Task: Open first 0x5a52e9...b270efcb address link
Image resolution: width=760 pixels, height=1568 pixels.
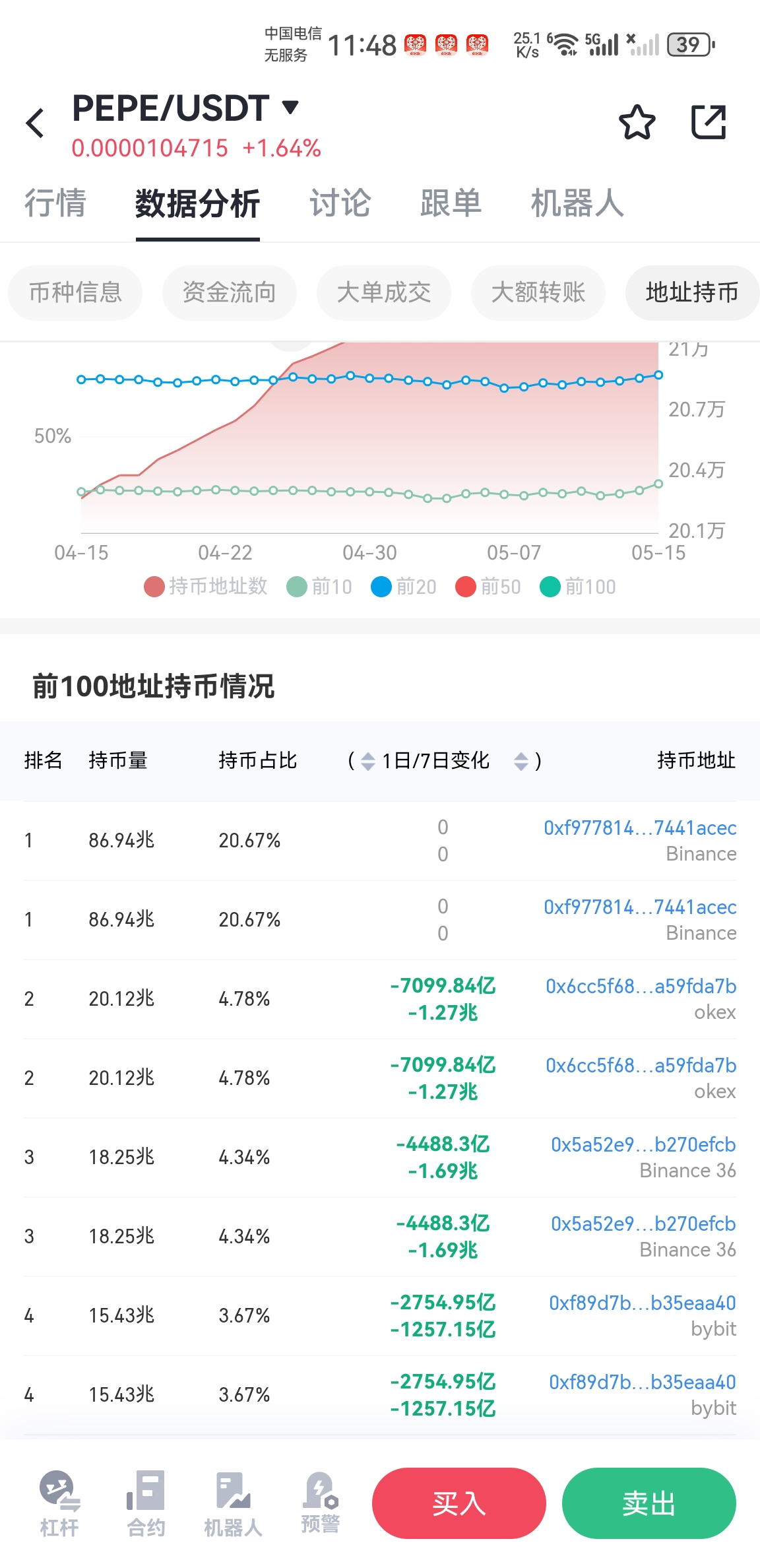Action: (643, 1144)
